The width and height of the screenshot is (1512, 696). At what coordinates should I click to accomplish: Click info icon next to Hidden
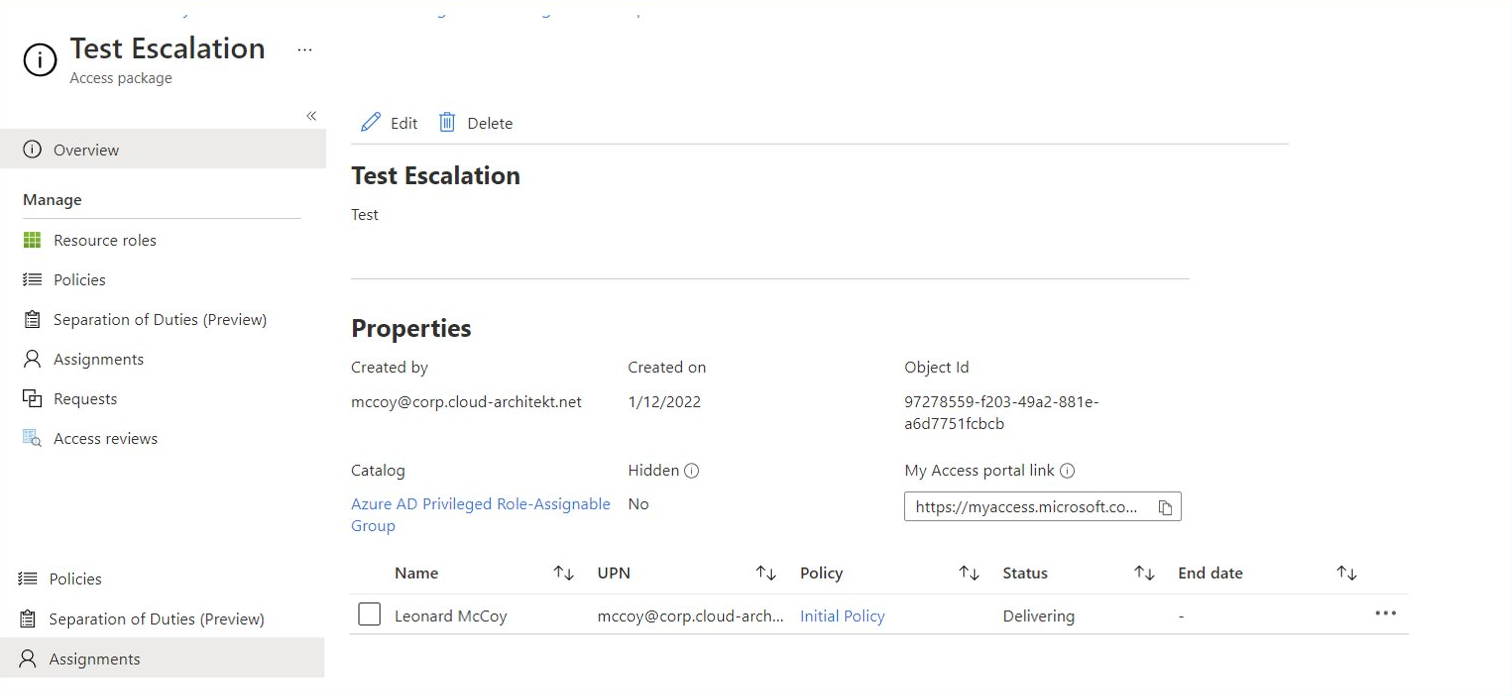[x=691, y=470]
